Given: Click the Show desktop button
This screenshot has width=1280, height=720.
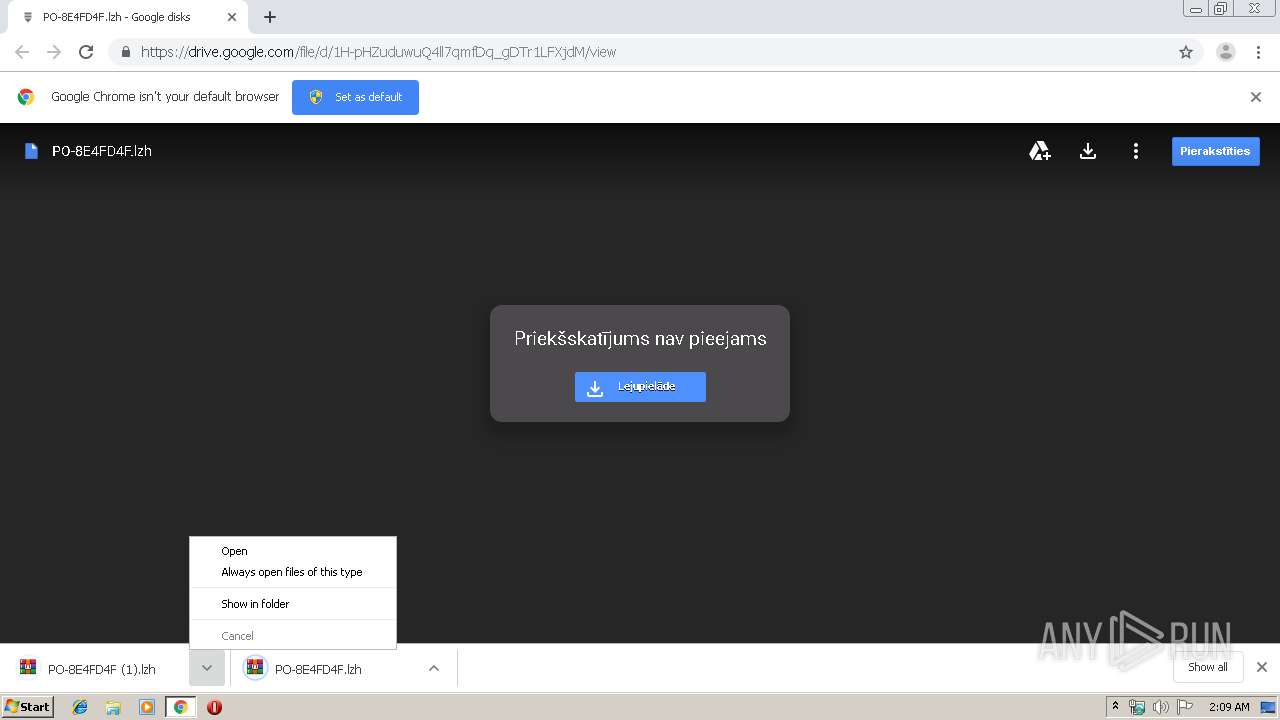Looking at the screenshot, I should tap(1269, 707).
